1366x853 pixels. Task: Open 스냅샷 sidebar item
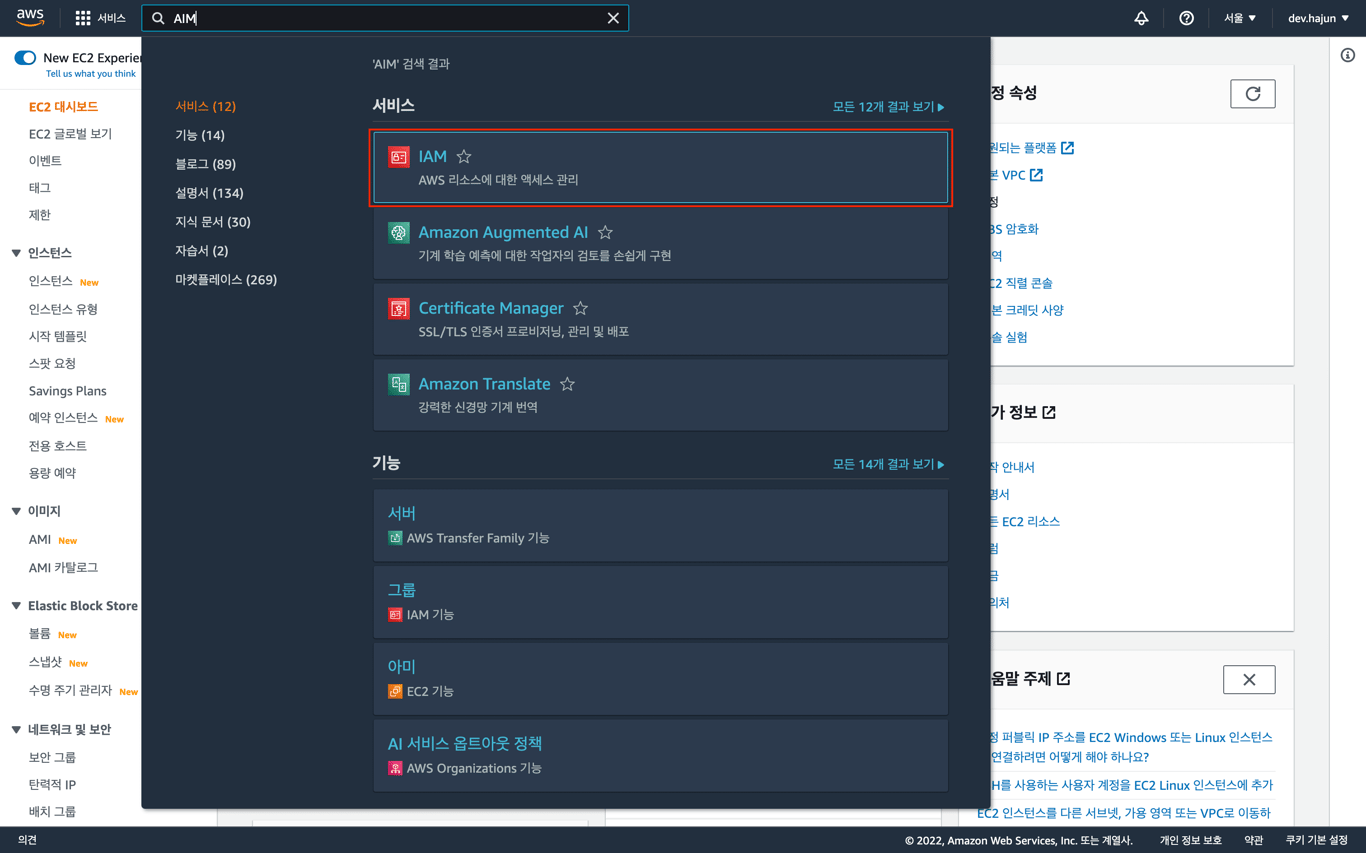tap(45, 662)
